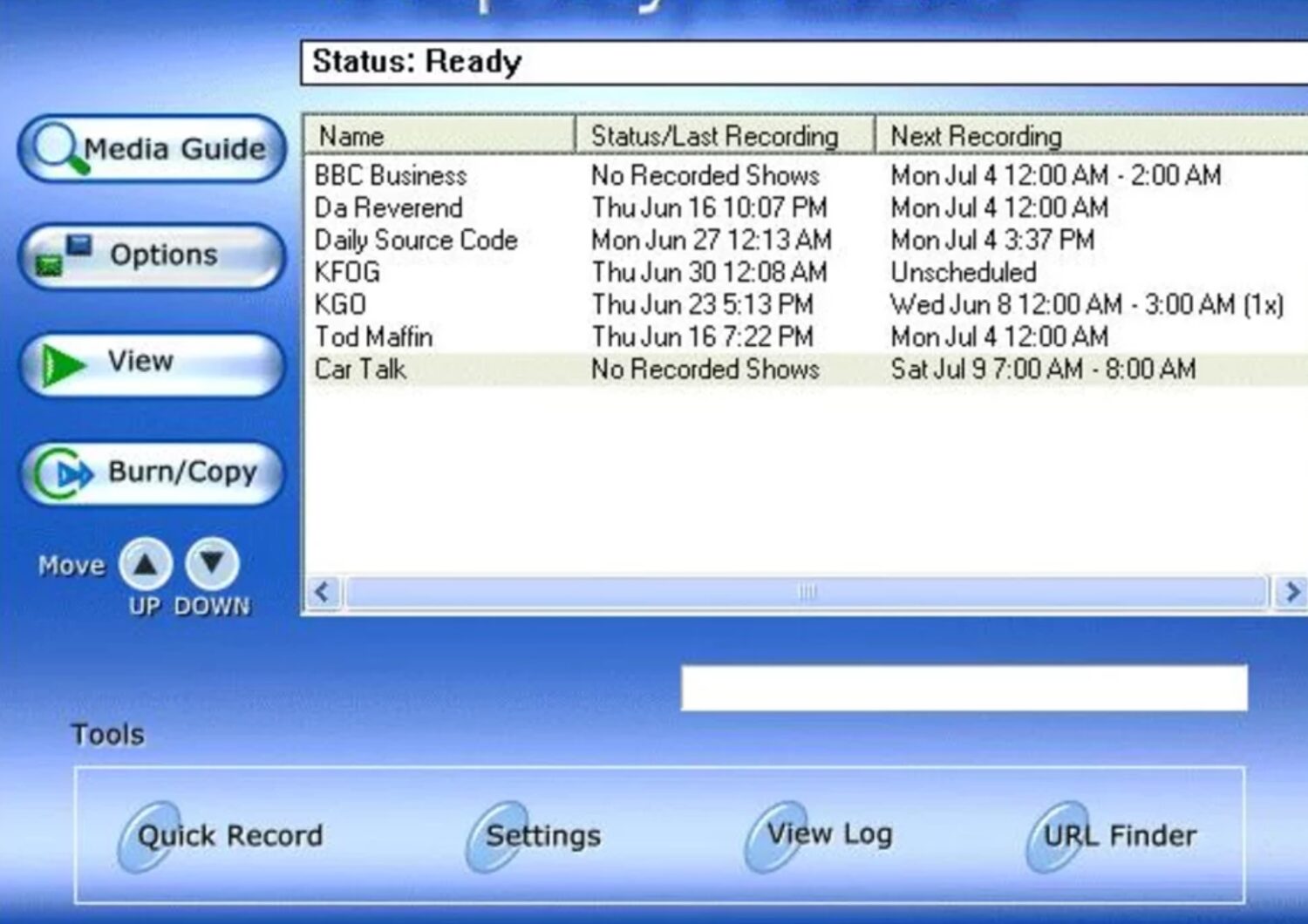Move selected item down with arrow
The width and height of the screenshot is (1308, 924).
click(212, 564)
